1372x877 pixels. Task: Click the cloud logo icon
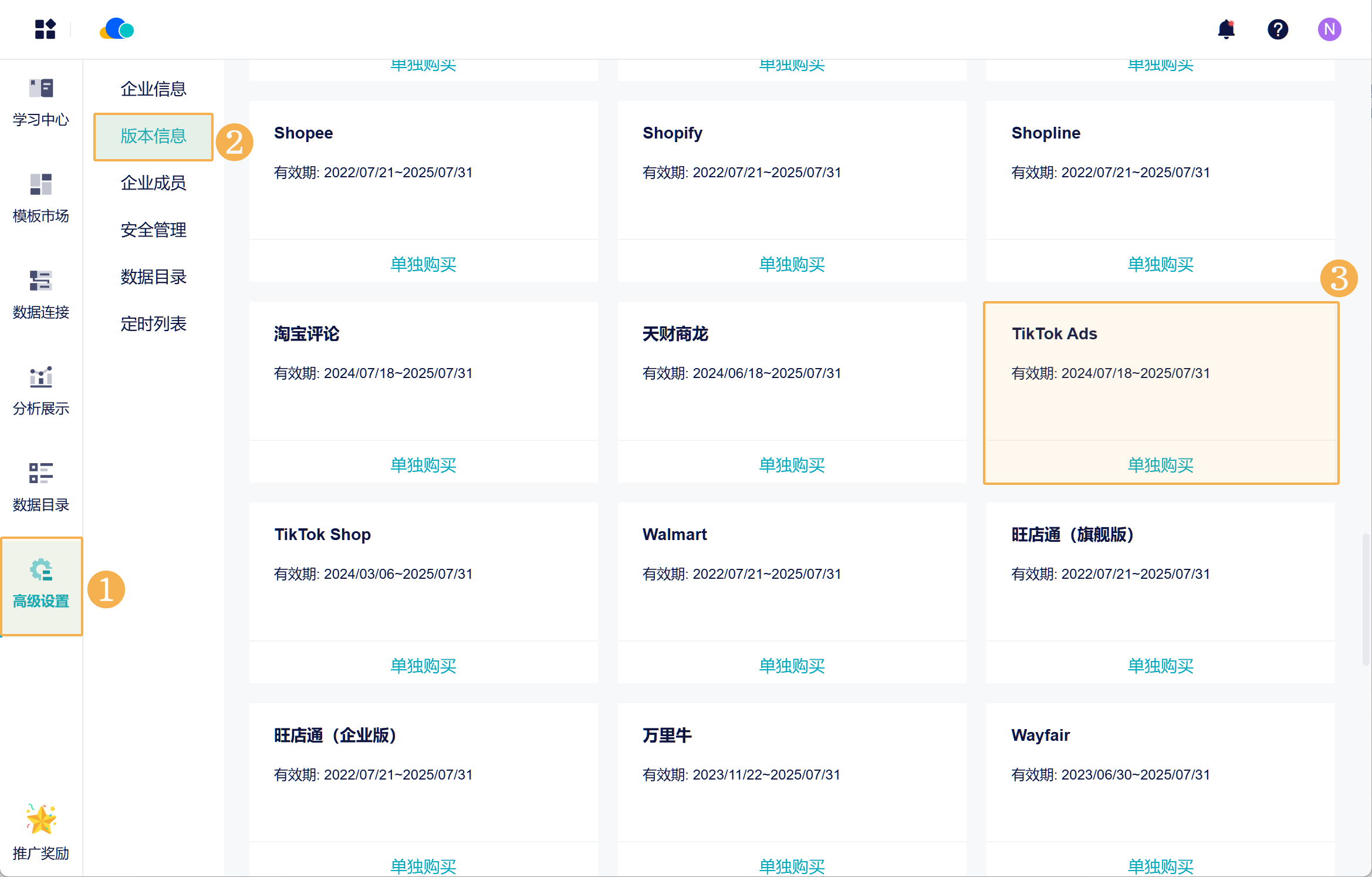coord(117,29)
